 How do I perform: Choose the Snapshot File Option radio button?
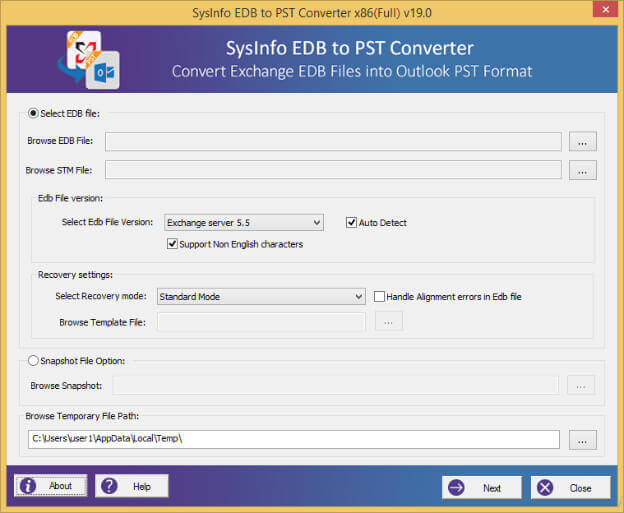point(34,361)
